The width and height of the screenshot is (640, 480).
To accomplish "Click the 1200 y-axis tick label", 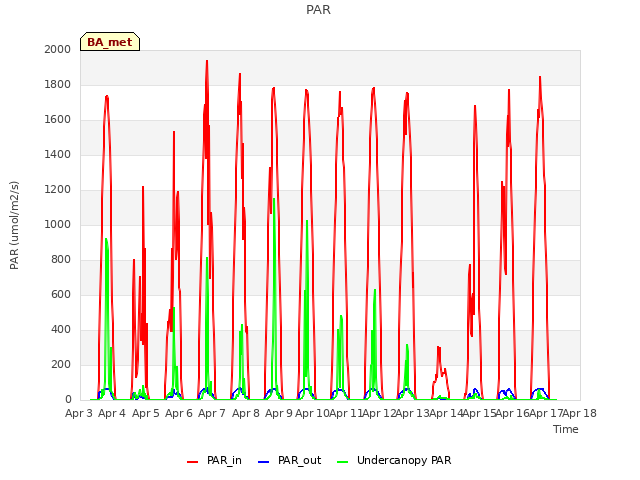I will click(x=58, y=189).
